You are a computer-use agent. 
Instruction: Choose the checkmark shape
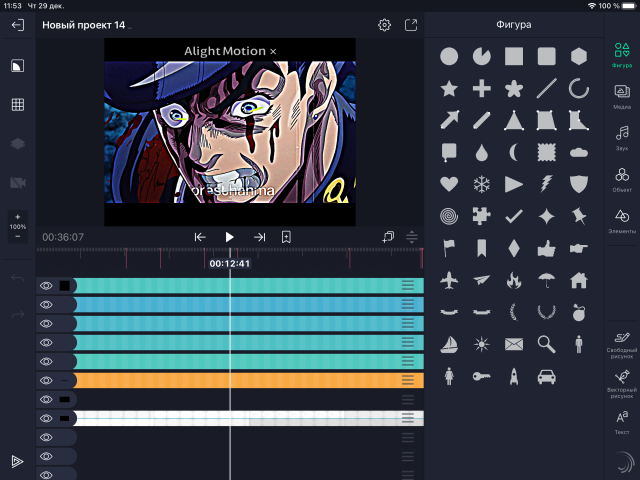click(x=514, y=216)
